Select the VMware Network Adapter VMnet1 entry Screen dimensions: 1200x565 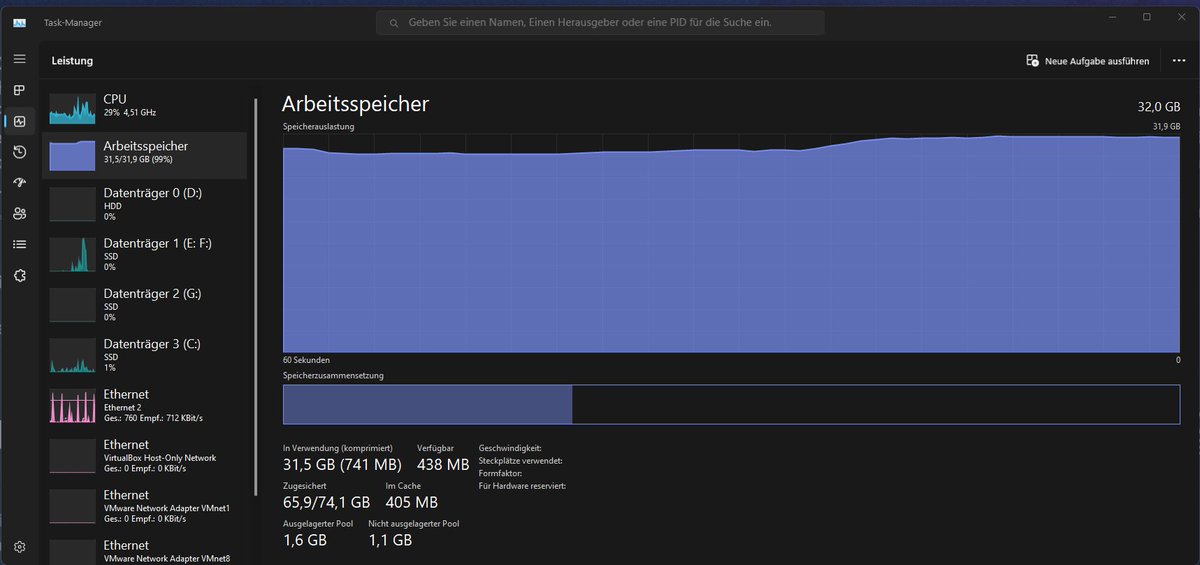(x=144, y=506)
